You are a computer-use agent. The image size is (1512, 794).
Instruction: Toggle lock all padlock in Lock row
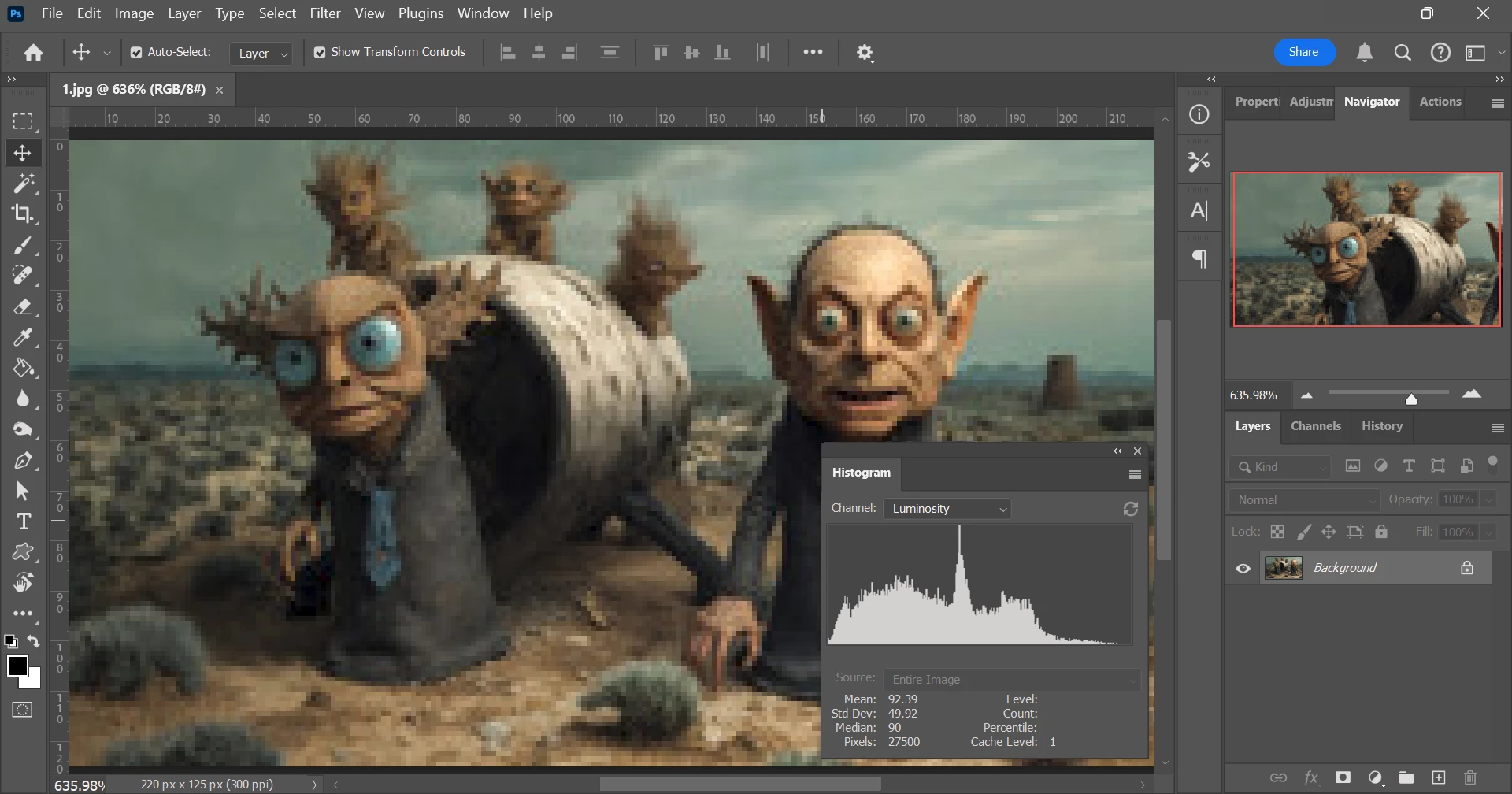(x=1381, y=532)
